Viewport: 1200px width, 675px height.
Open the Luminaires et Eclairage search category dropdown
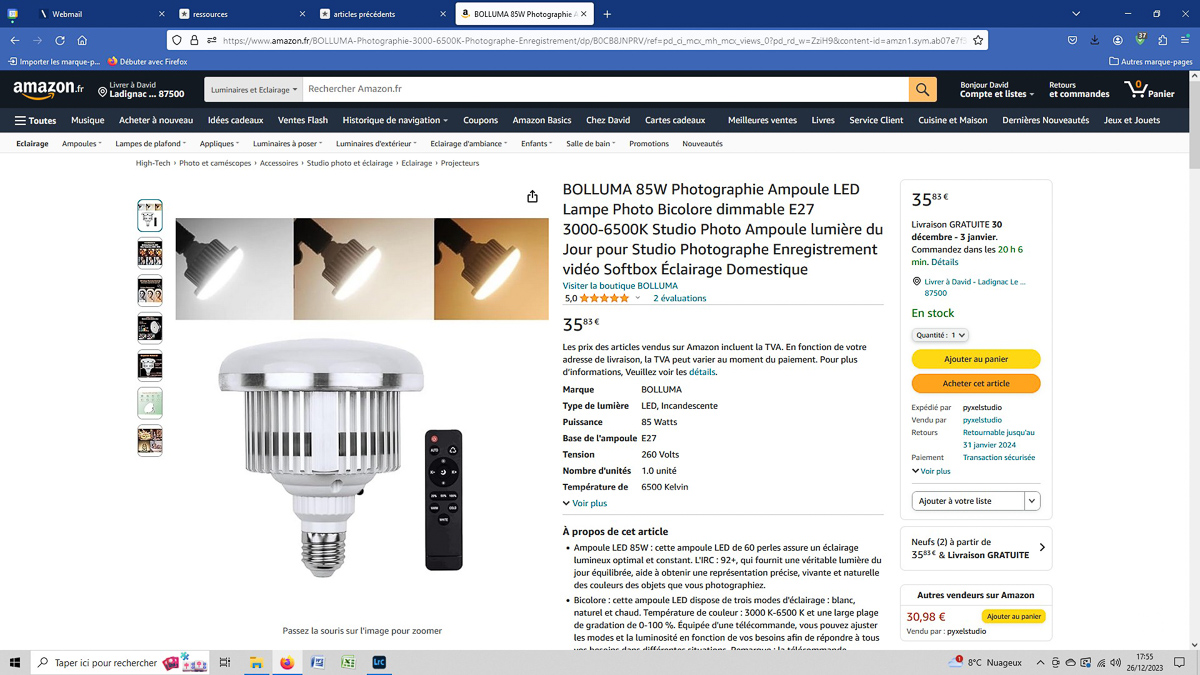click(253, 89)
